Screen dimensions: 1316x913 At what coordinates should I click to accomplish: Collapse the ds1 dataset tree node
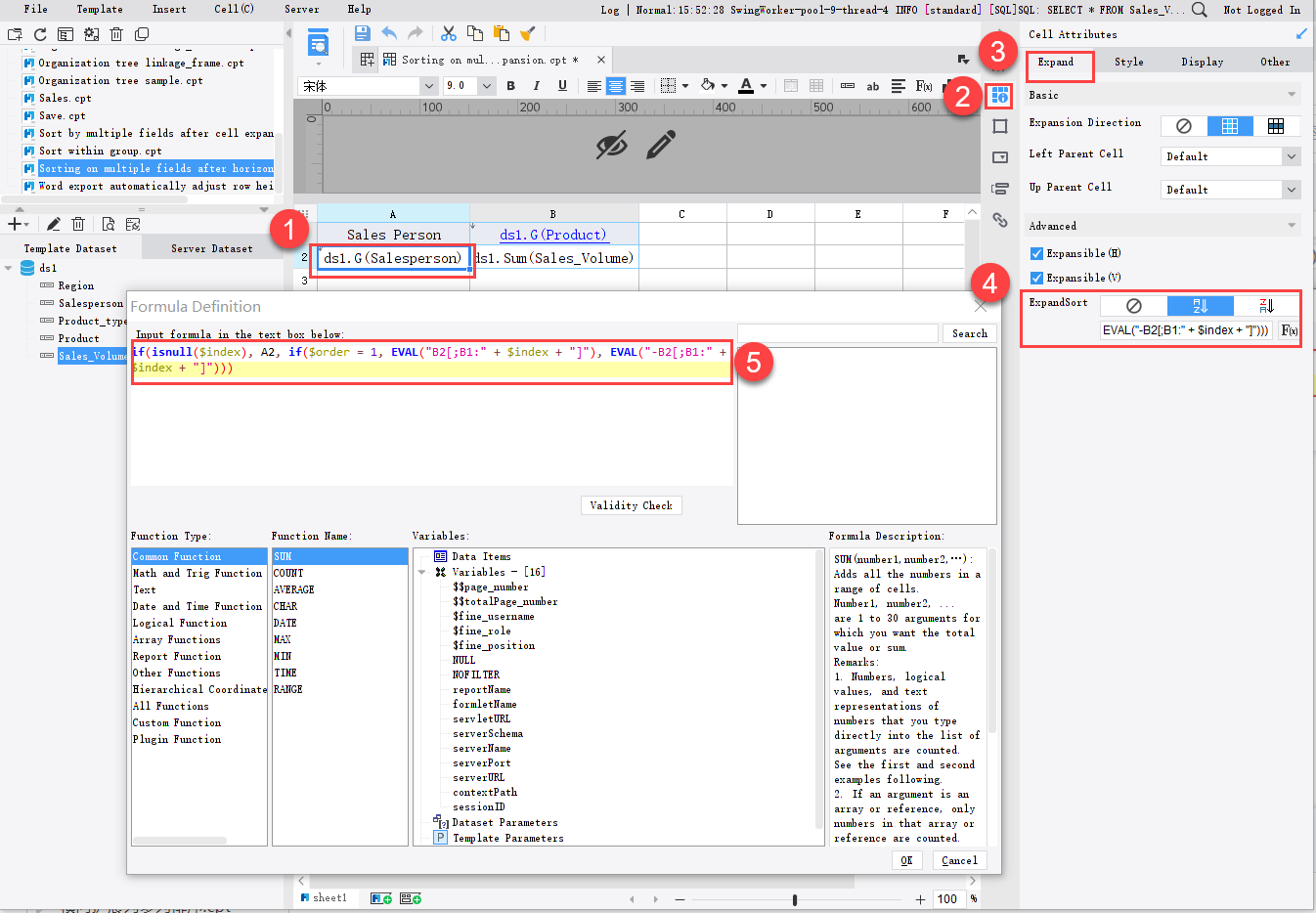point(9,268)
